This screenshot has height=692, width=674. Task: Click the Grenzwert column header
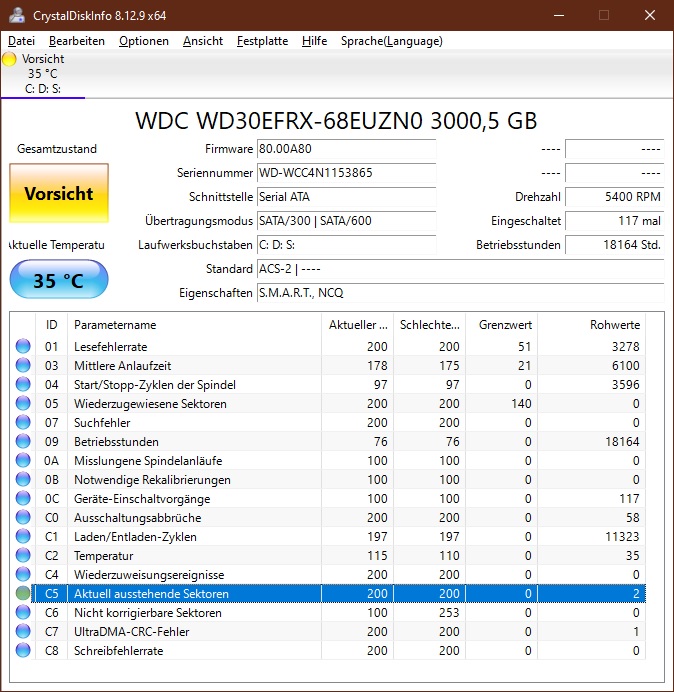pyautogui.click(x=501, y=325)
